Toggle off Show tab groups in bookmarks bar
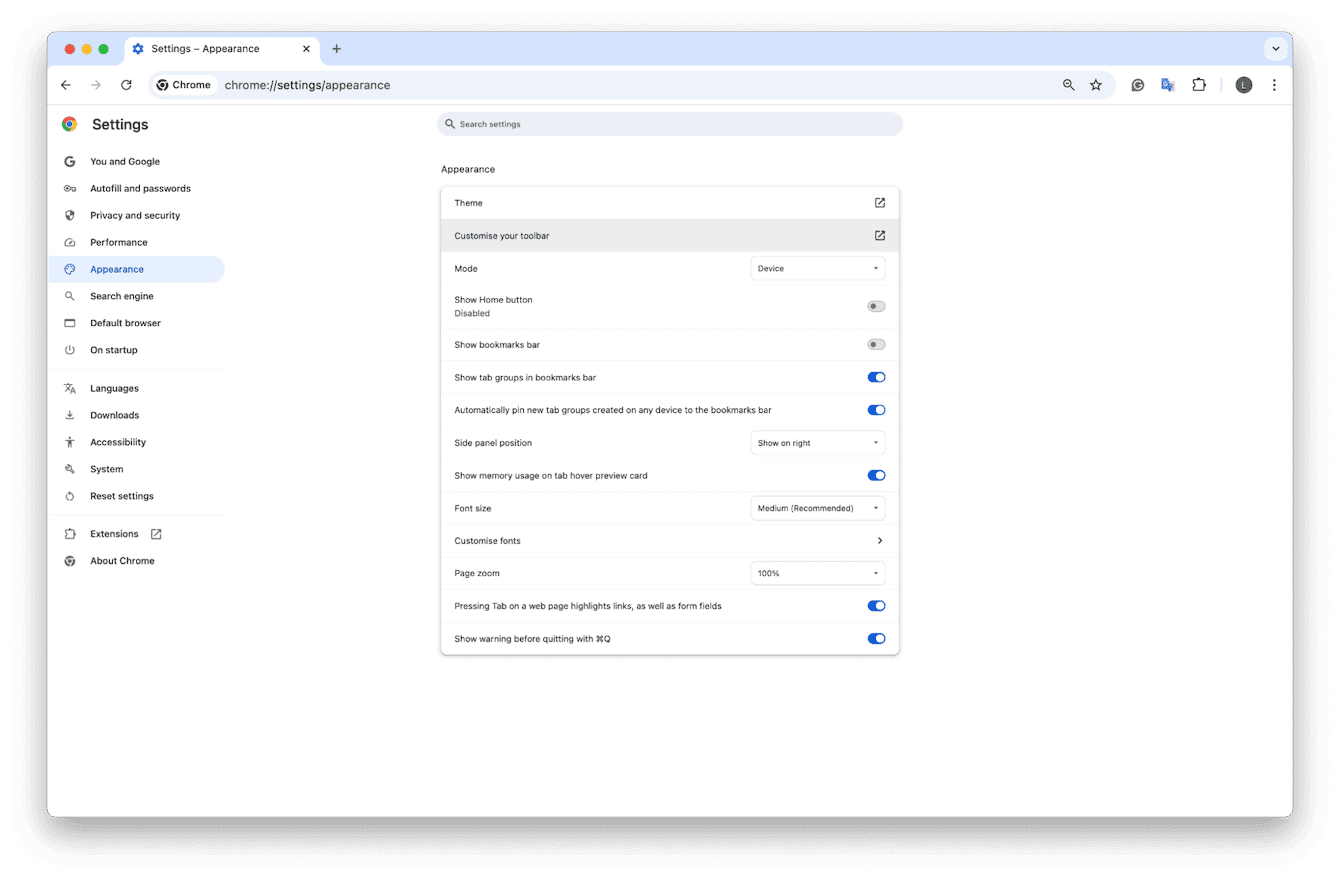This screenshot has height=879, width=1340. tap(876, 377)
